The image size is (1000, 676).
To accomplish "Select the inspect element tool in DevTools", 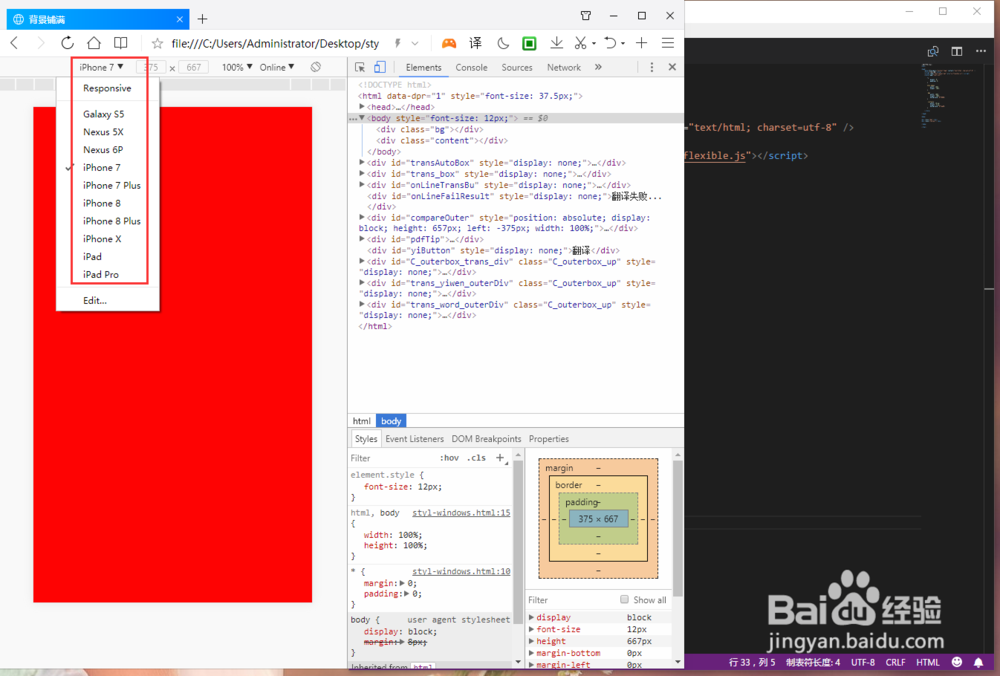I will click(358, 66).
